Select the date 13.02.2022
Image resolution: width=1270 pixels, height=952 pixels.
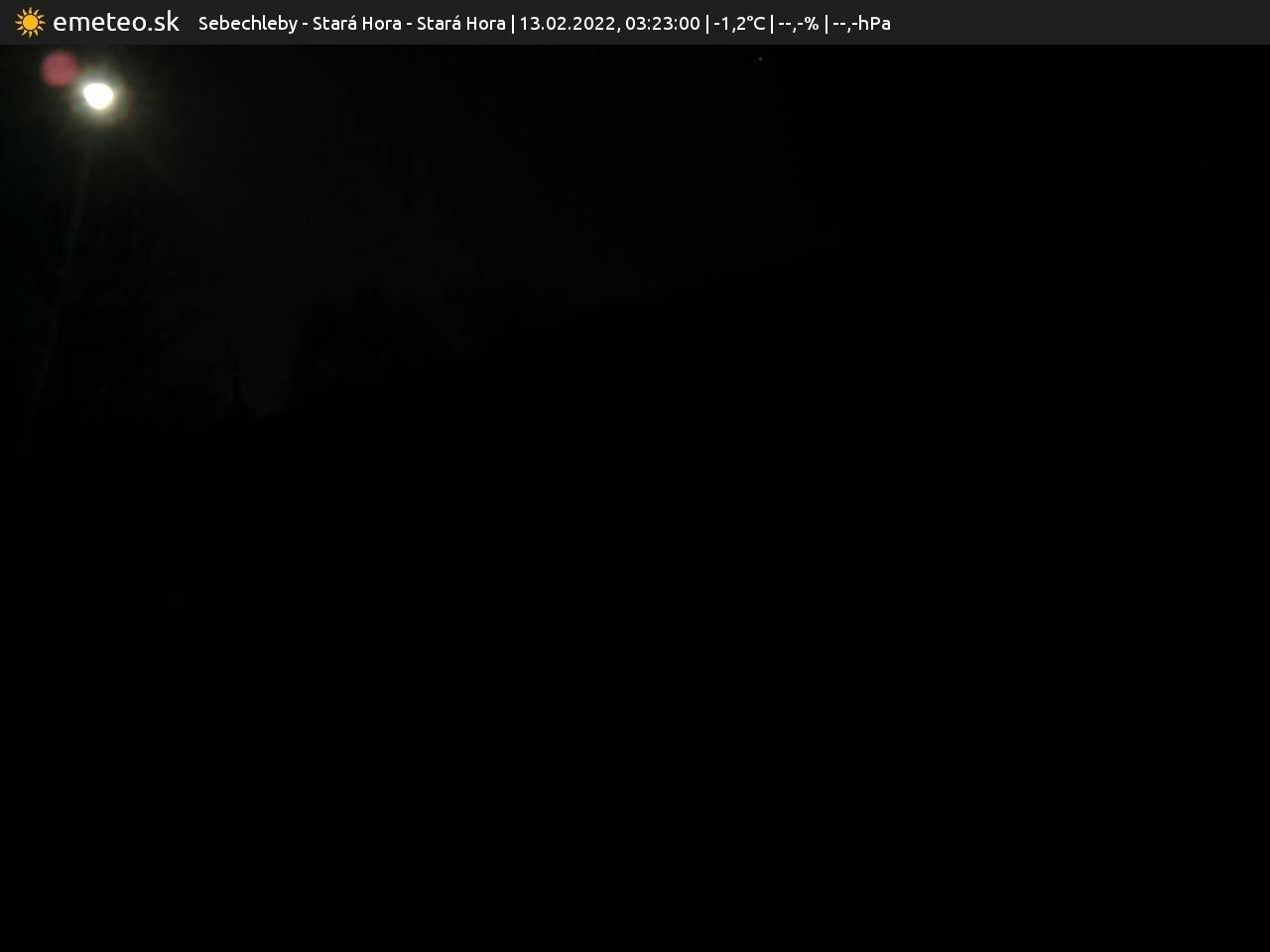point(568,23)
